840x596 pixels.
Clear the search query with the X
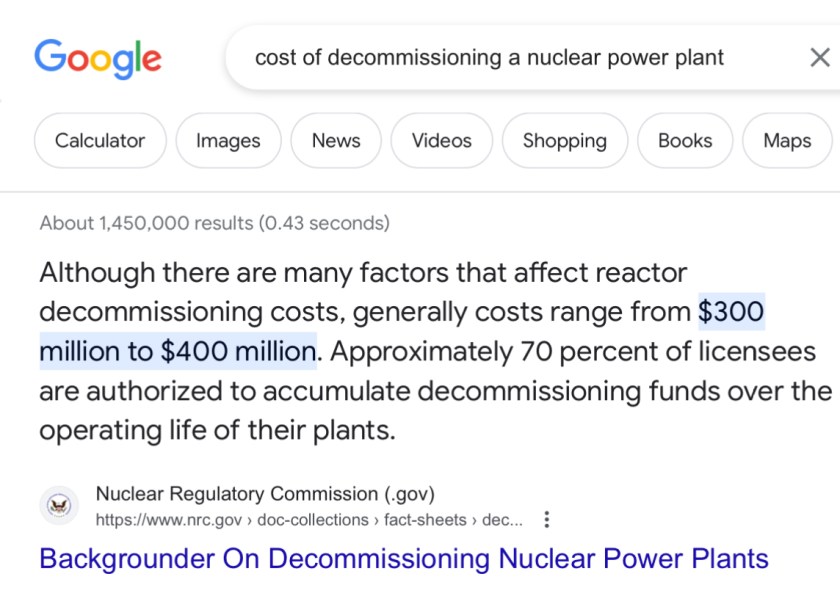[x=819, y=57]
